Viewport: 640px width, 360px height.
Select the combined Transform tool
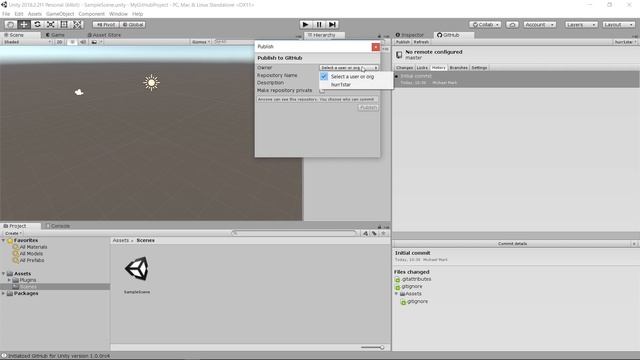pos(78,24)
